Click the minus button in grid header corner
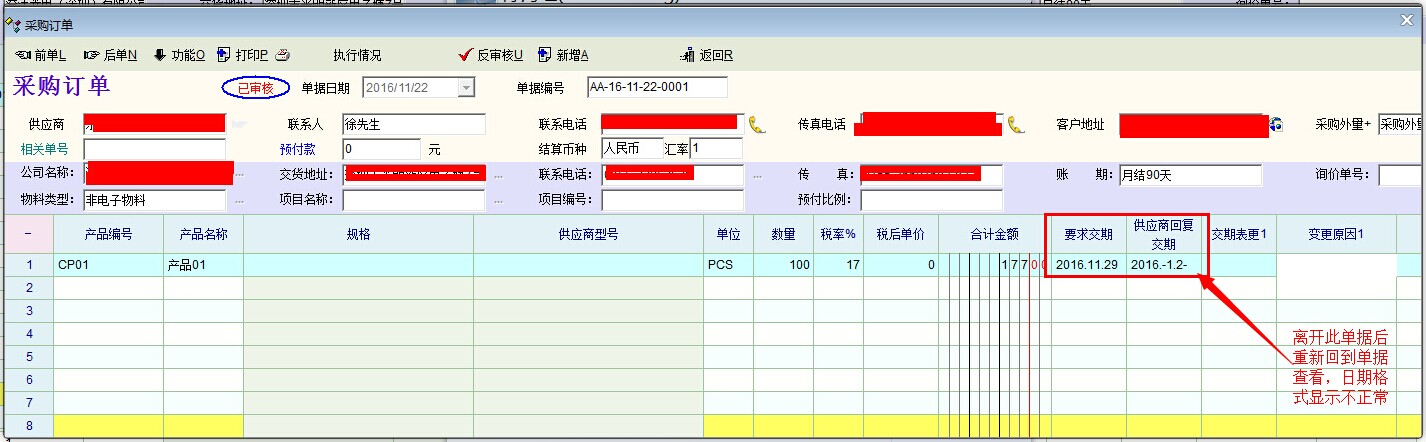 point(28,234)
